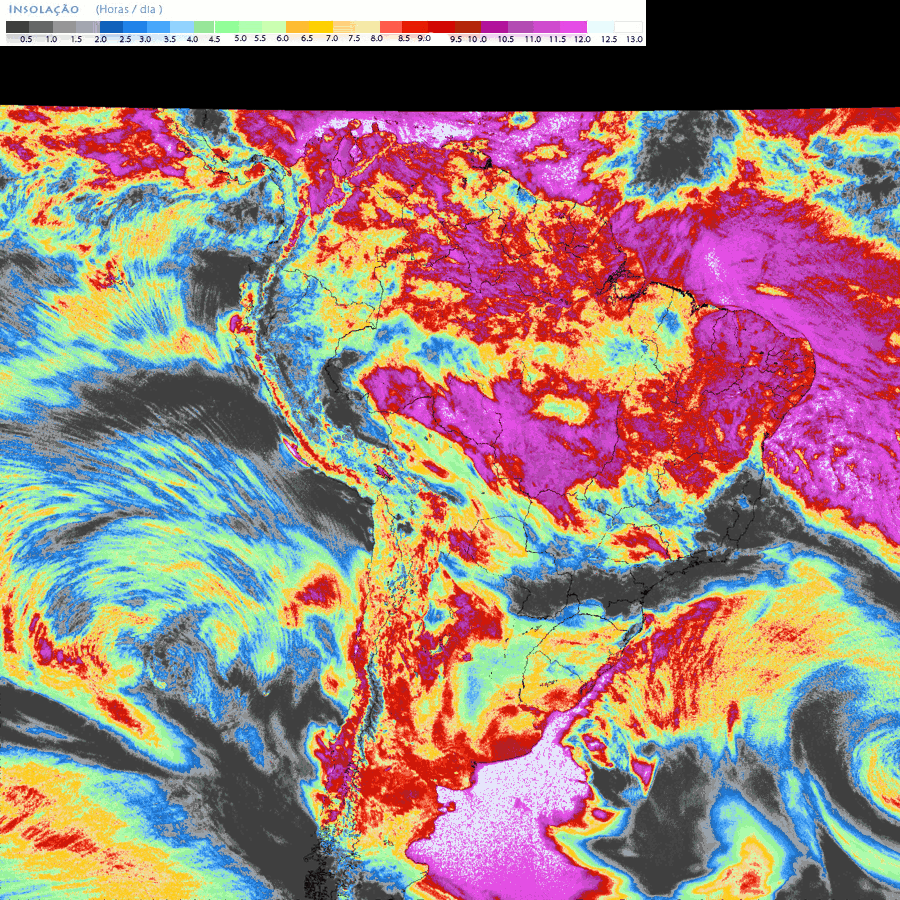Click the coral swatch above 8.5
The height and width of the screenshot is (900, 900).
click(x=391, y=27)
